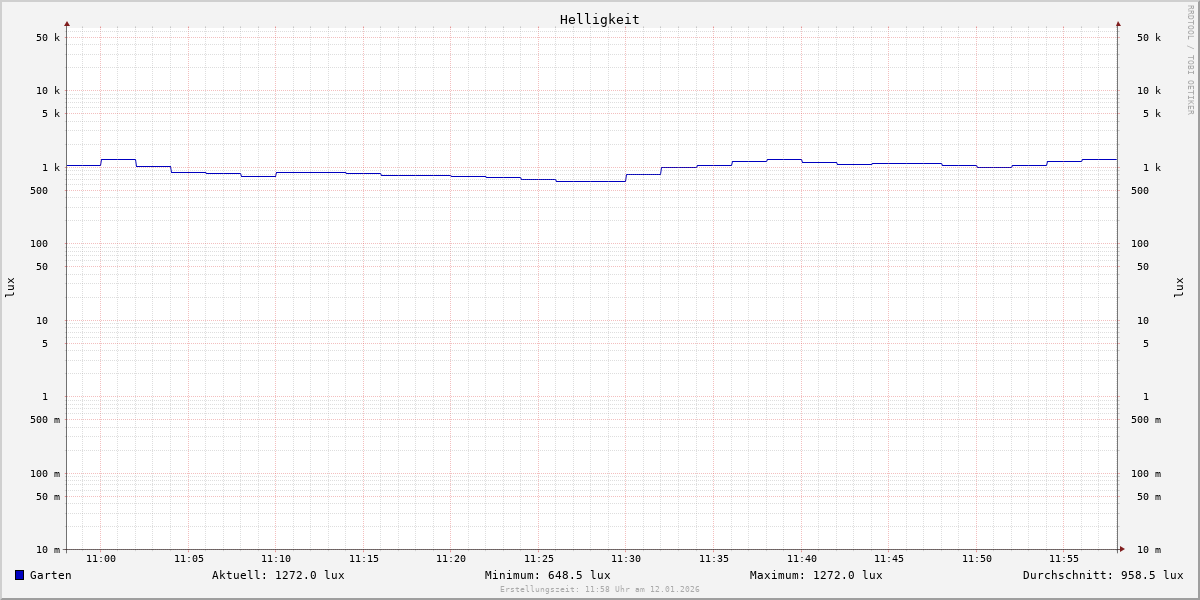
Task: Click the 11:45 time axis label
Action: click(889, 559)
